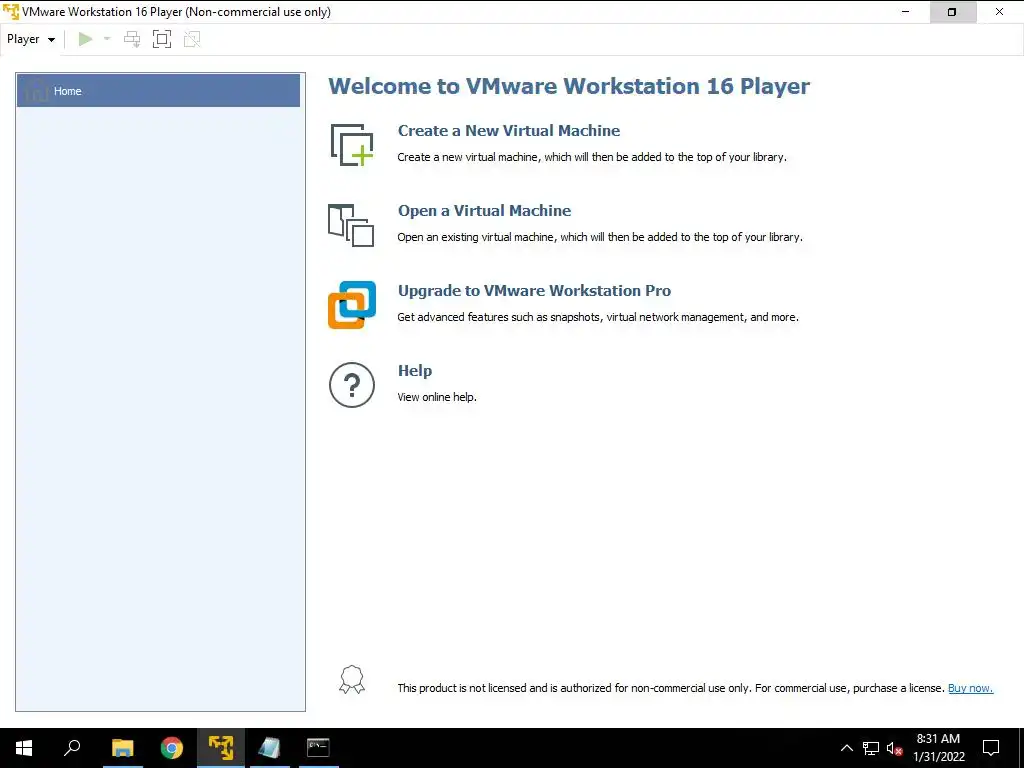Click the Create a New Virtual Machine icon
Viewport: 1024px width, 768px height.
pos(351,144)
